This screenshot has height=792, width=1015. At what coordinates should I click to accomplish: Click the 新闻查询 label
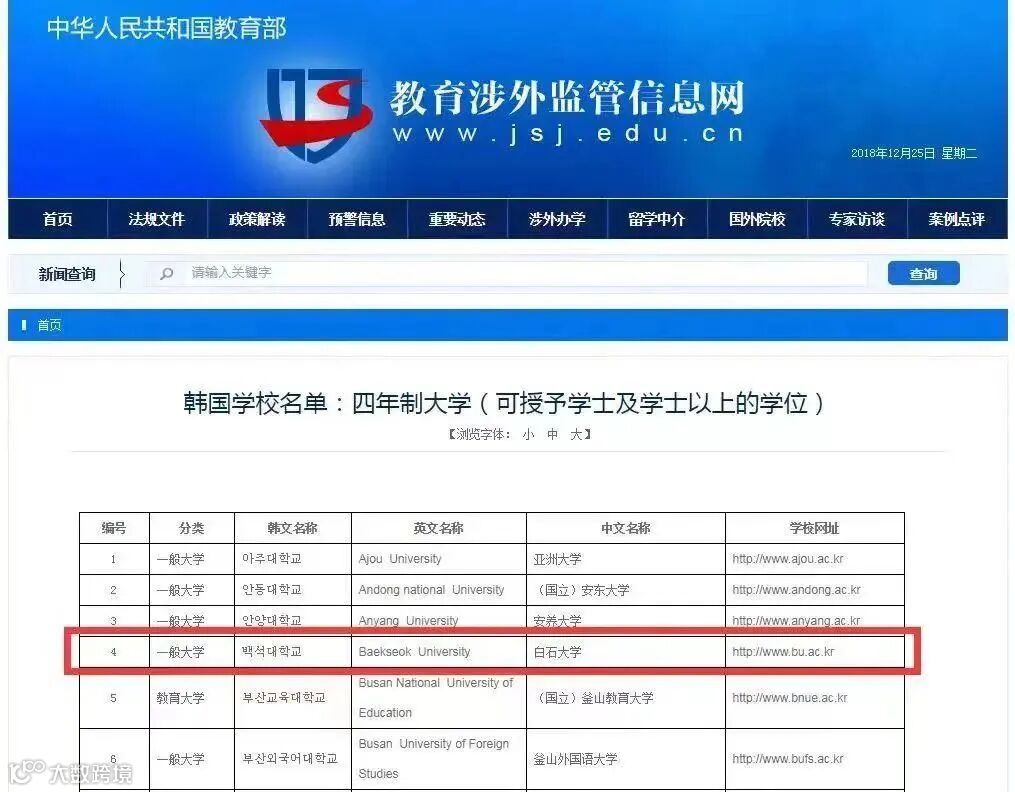pos(67,274)
